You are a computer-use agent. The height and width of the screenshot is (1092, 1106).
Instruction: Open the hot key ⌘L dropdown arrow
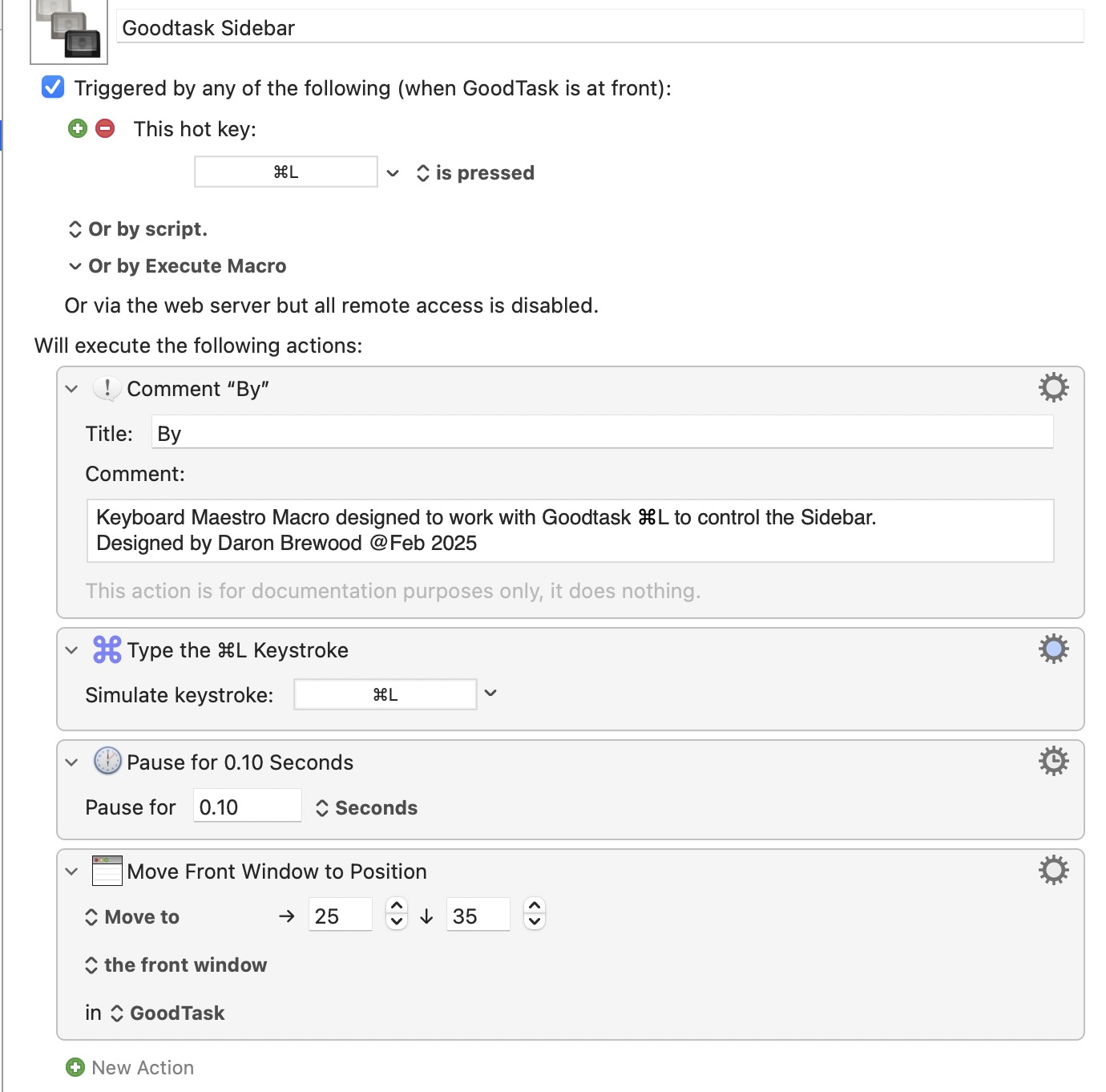[393, 173]
